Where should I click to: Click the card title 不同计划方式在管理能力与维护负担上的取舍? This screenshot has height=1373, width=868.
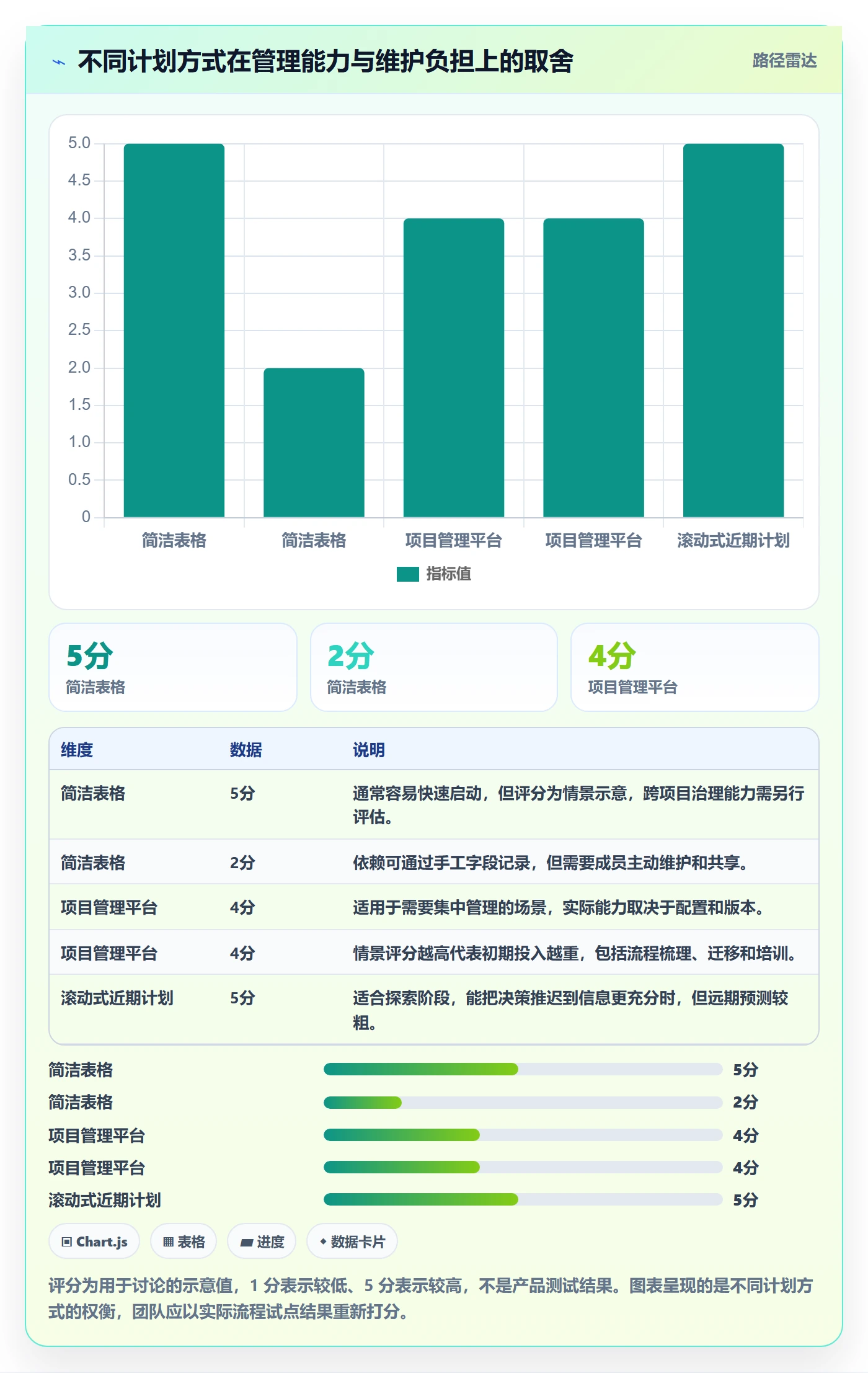[x=325, y=61]
